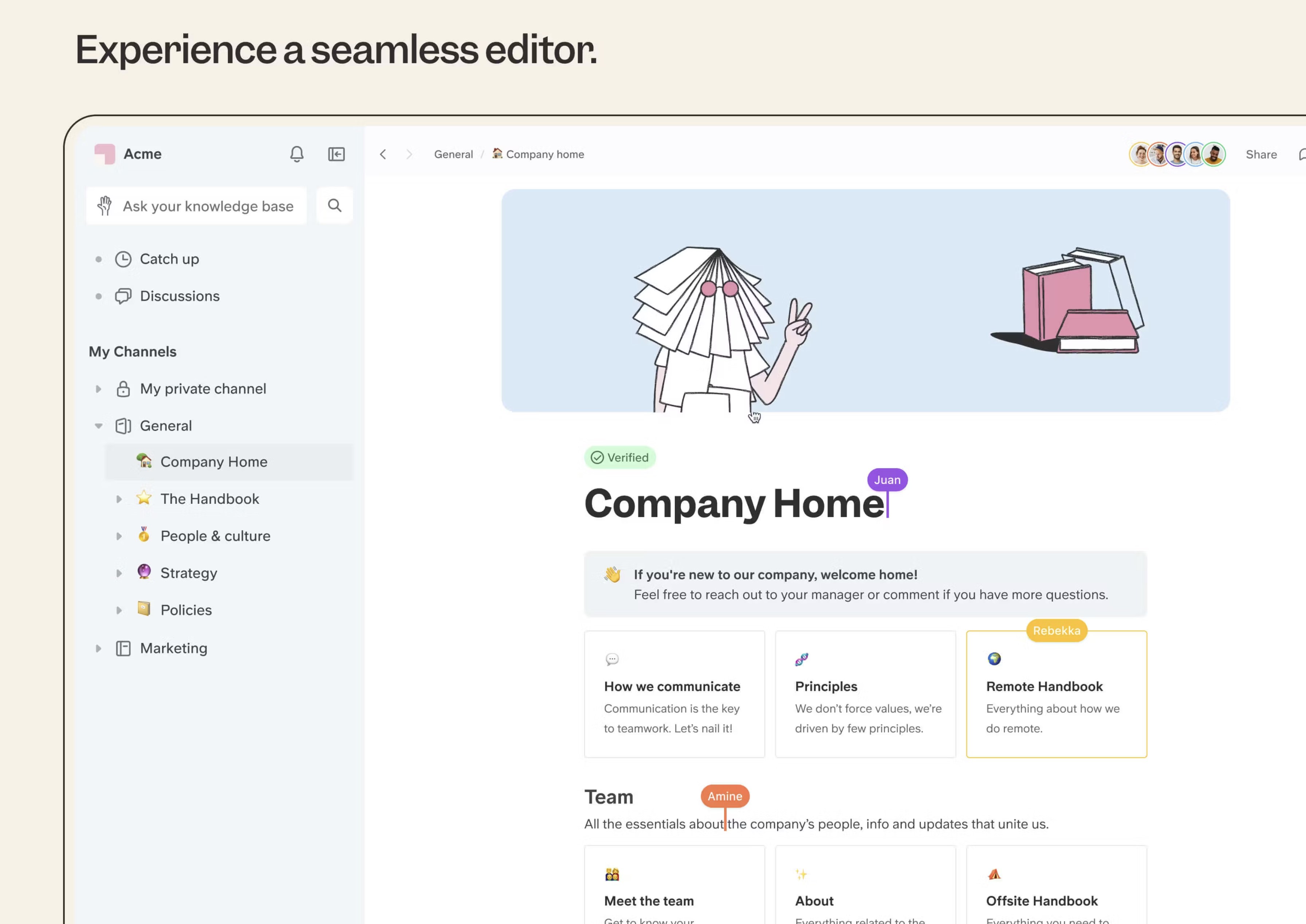Screen dimensions: 1306x924
Task: Click the Share button
Action: (1260, 155)
